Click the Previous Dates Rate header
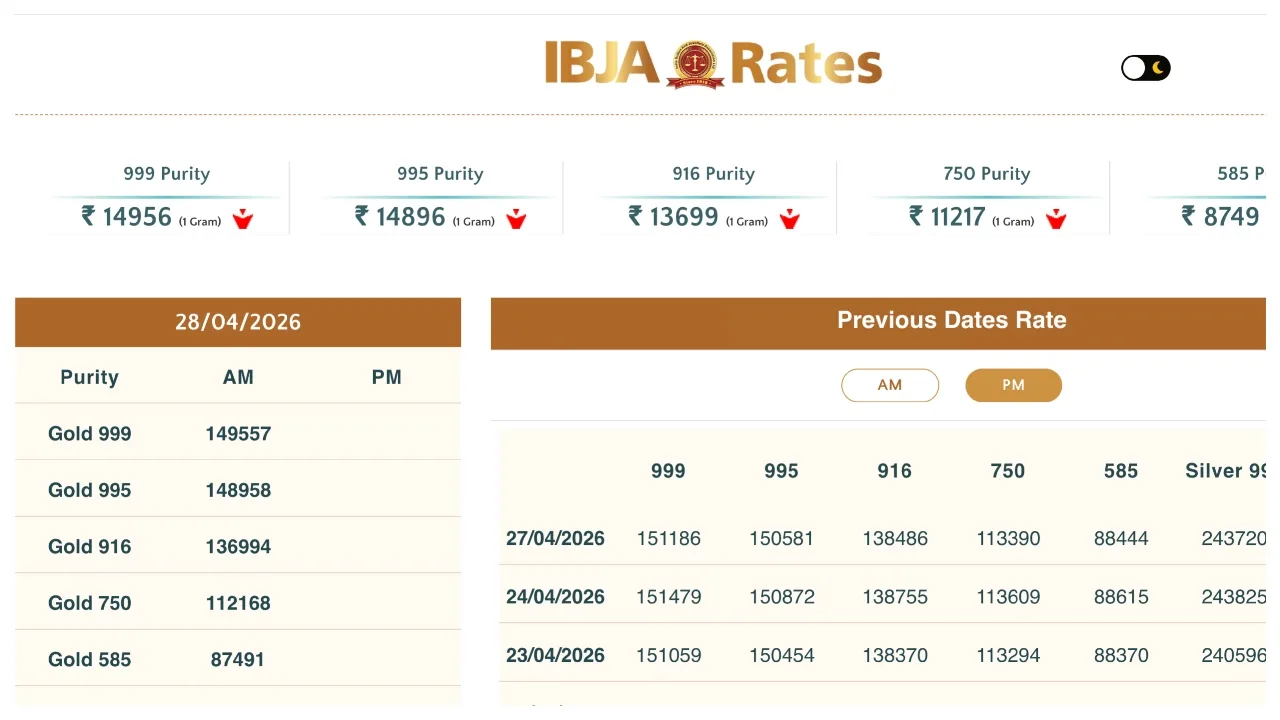 [x=951, y=321]
